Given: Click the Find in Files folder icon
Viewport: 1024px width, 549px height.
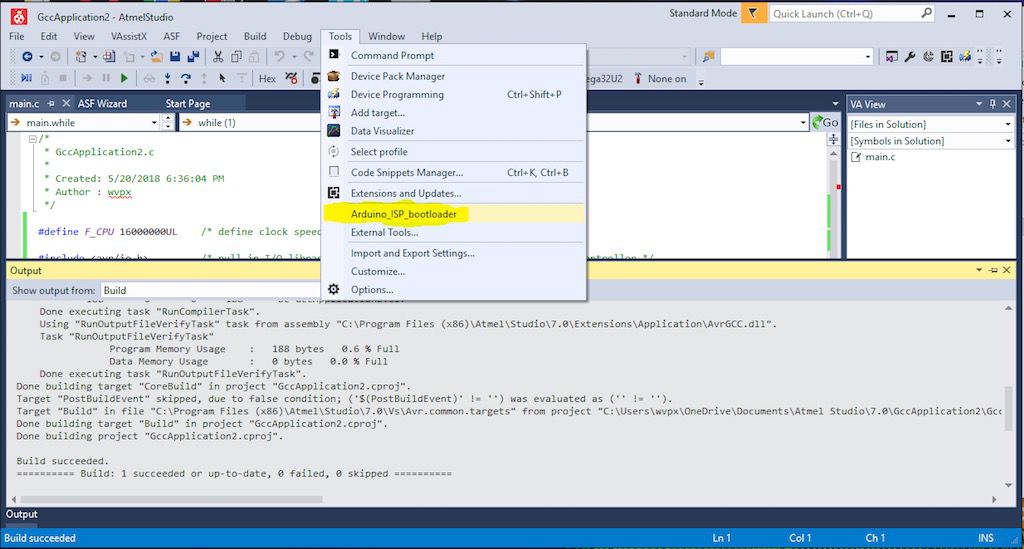Looking at the screenshot, I should click(x=708, y=57).
